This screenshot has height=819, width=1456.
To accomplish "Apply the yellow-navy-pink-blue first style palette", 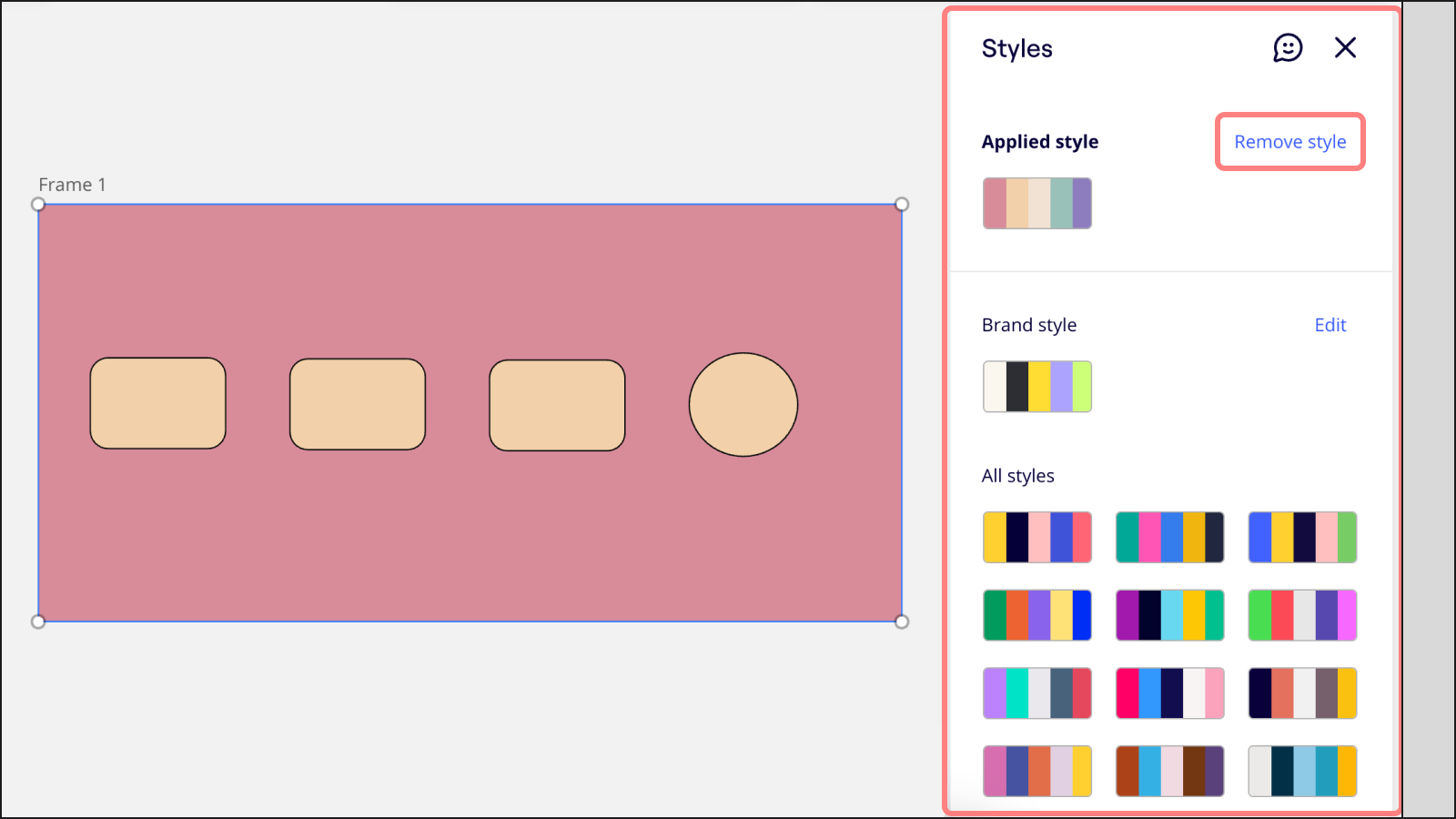I will point(1036,537).
